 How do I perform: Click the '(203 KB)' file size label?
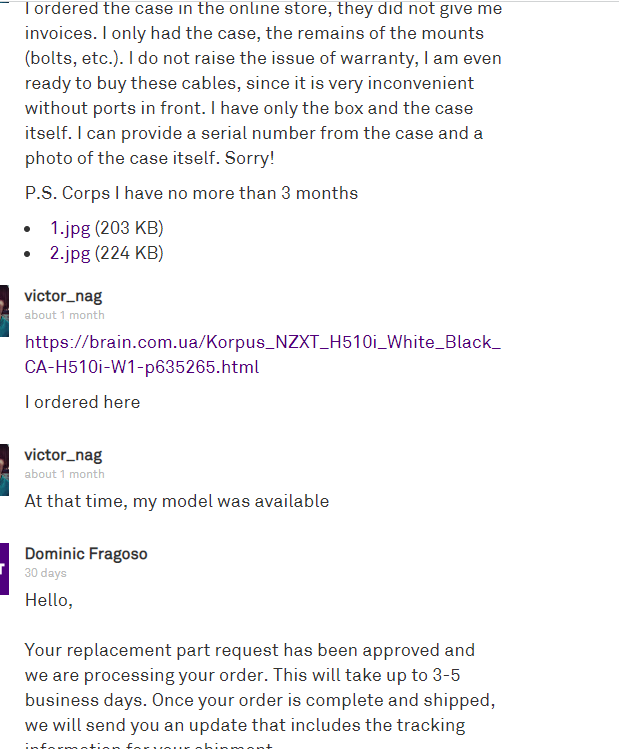click(x=129, y=228)
